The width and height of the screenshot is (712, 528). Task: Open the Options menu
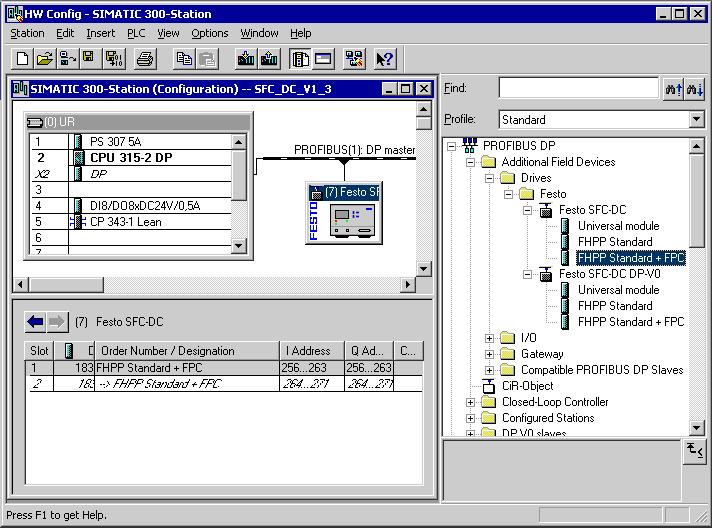coord(209,34)
